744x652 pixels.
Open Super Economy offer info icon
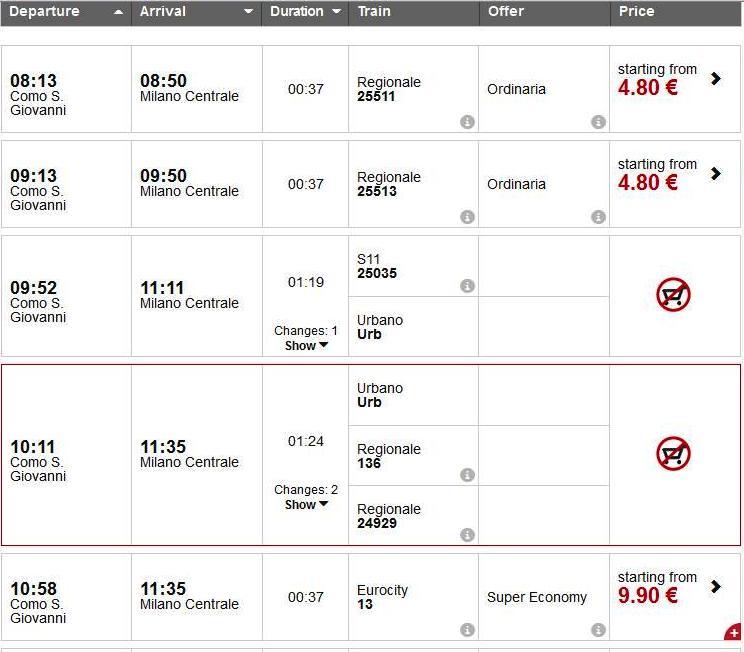(598, 630)
